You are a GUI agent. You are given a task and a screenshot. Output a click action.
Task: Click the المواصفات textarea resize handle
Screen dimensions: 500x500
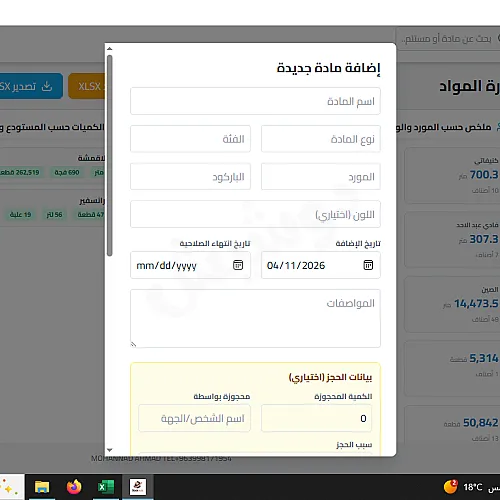tap(133, 344)
